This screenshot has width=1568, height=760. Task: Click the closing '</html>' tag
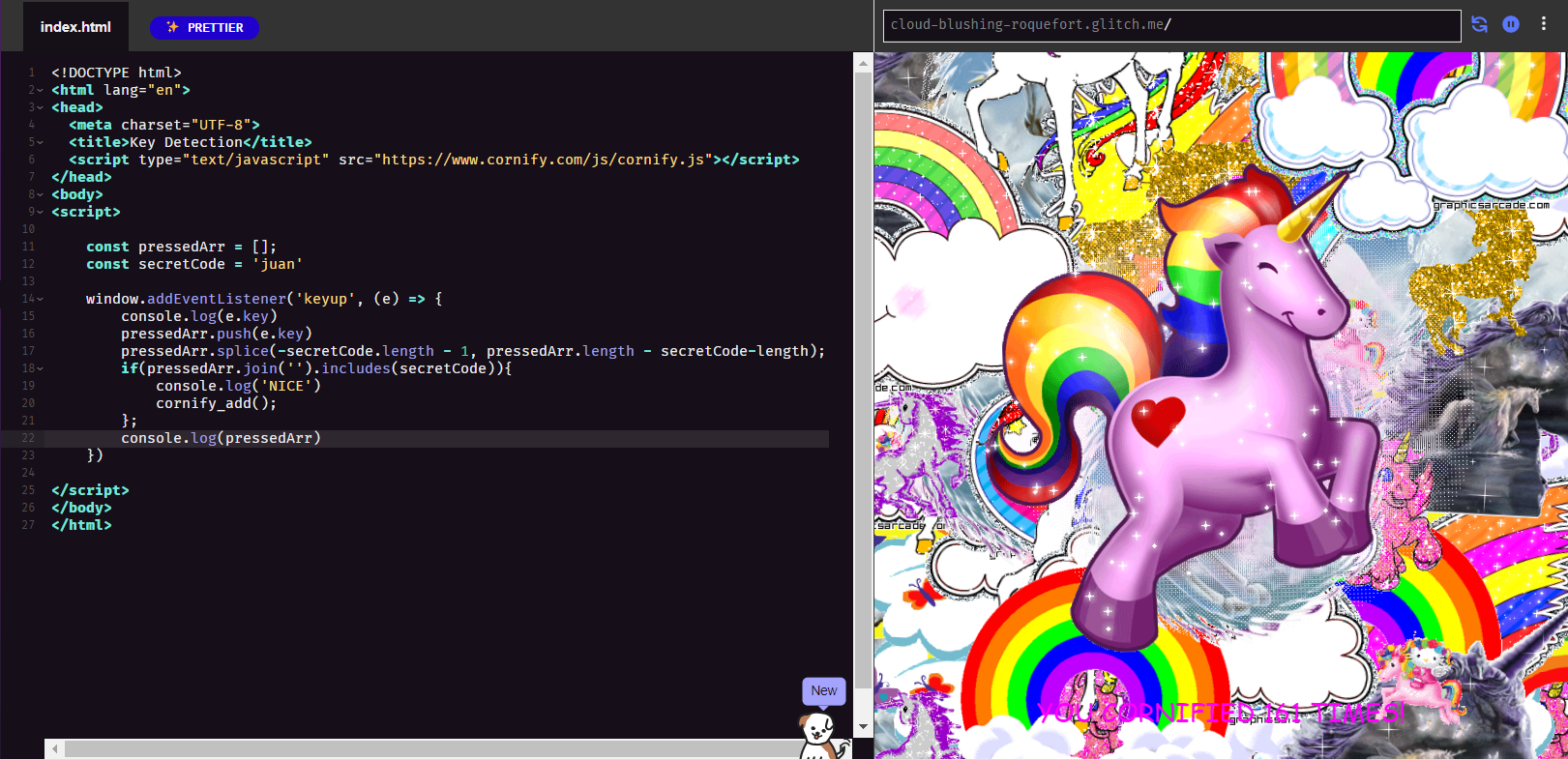81,525
